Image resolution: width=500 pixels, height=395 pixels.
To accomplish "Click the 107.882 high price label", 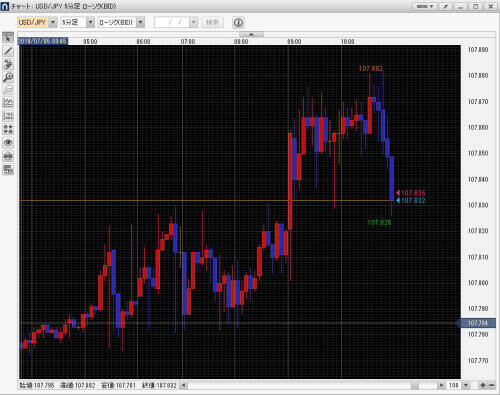I will tap(371, 68).
